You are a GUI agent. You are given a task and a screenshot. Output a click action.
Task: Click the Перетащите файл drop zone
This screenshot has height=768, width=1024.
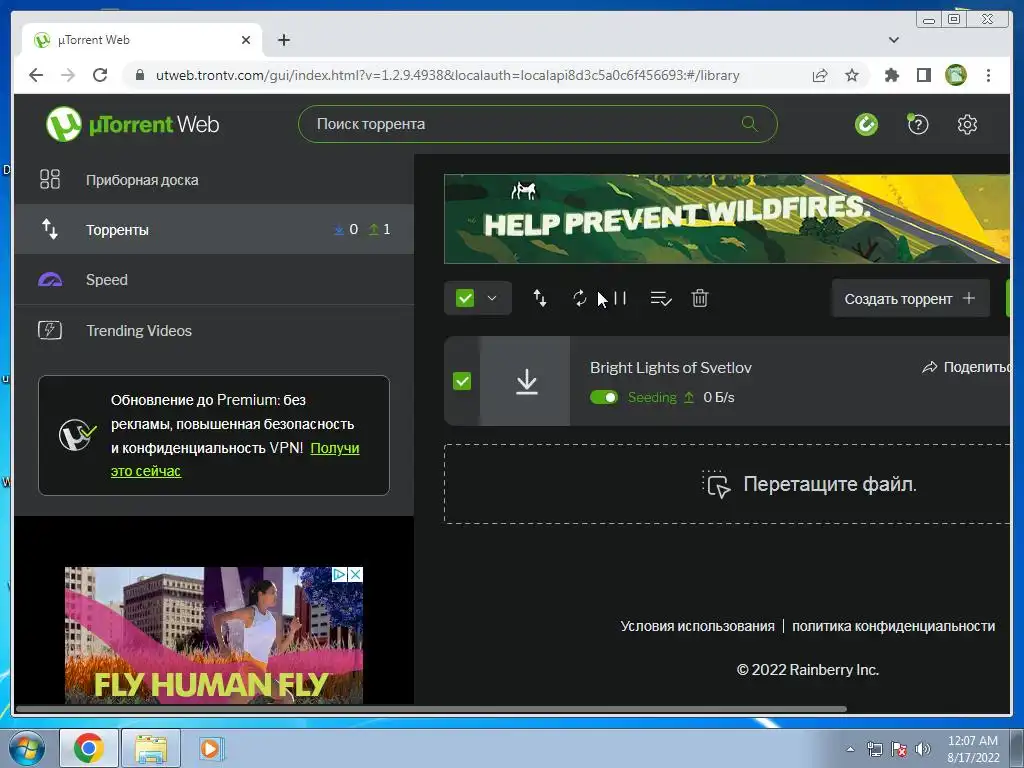click(727, 484)
